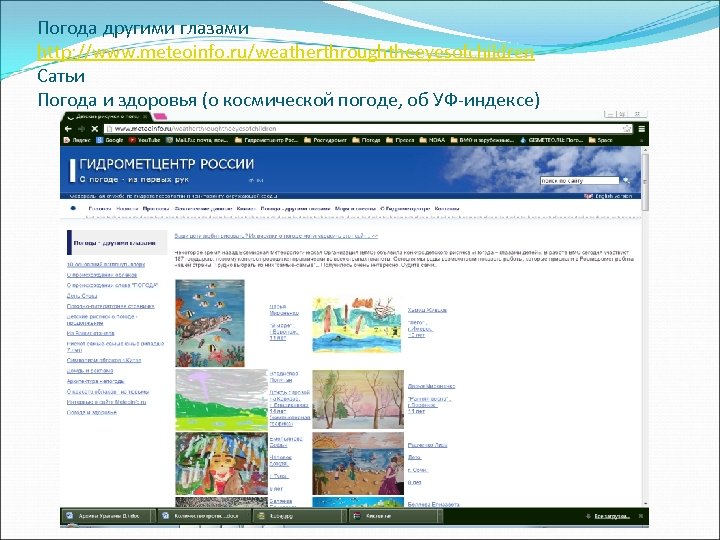
Task: Open the NOAA bookmark folder
Action: [432, 140]
